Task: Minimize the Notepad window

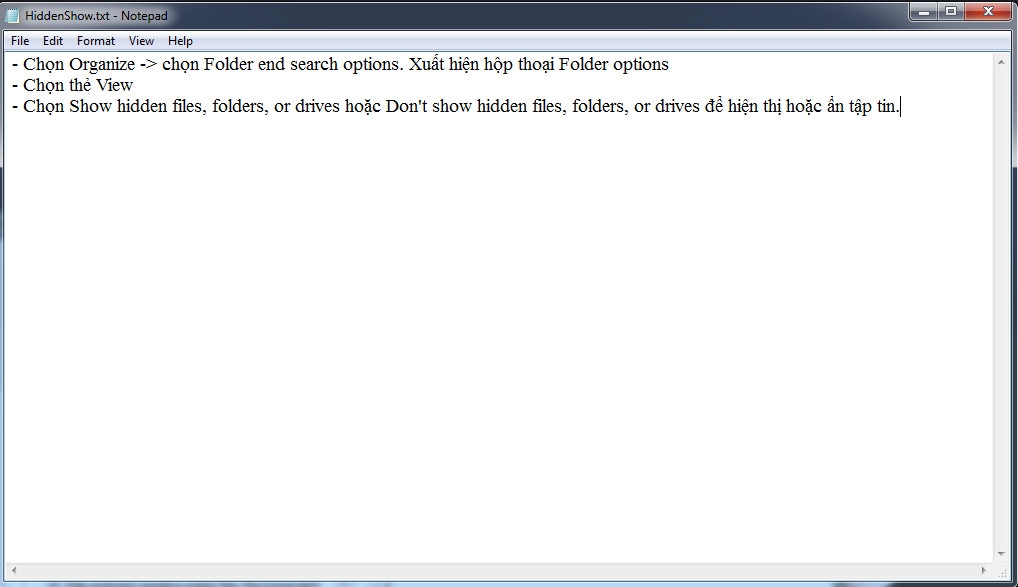Action: click(x=923, y=12)
